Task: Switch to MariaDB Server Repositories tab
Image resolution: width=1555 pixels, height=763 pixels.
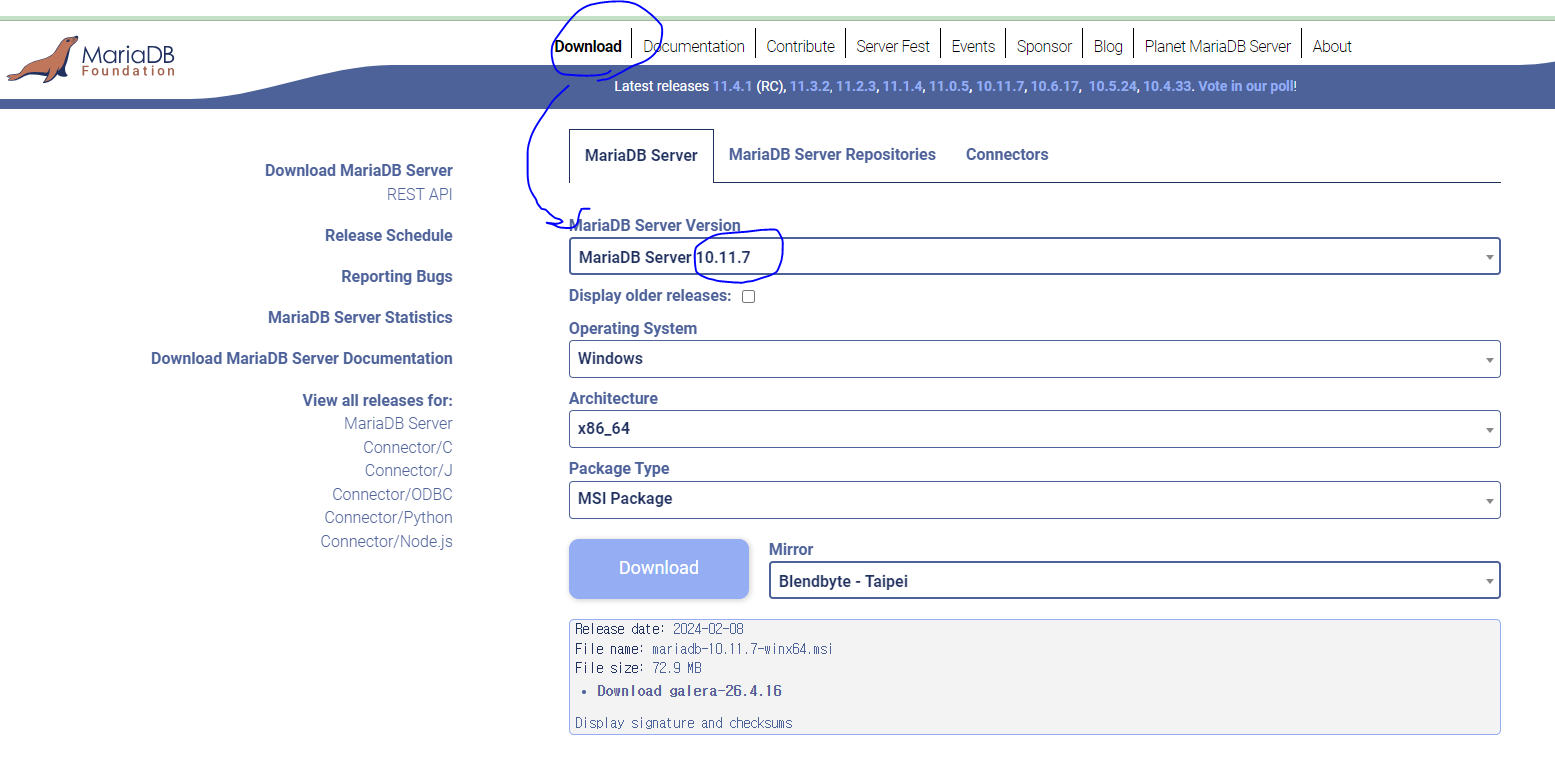Action: [x=832, y=154]
